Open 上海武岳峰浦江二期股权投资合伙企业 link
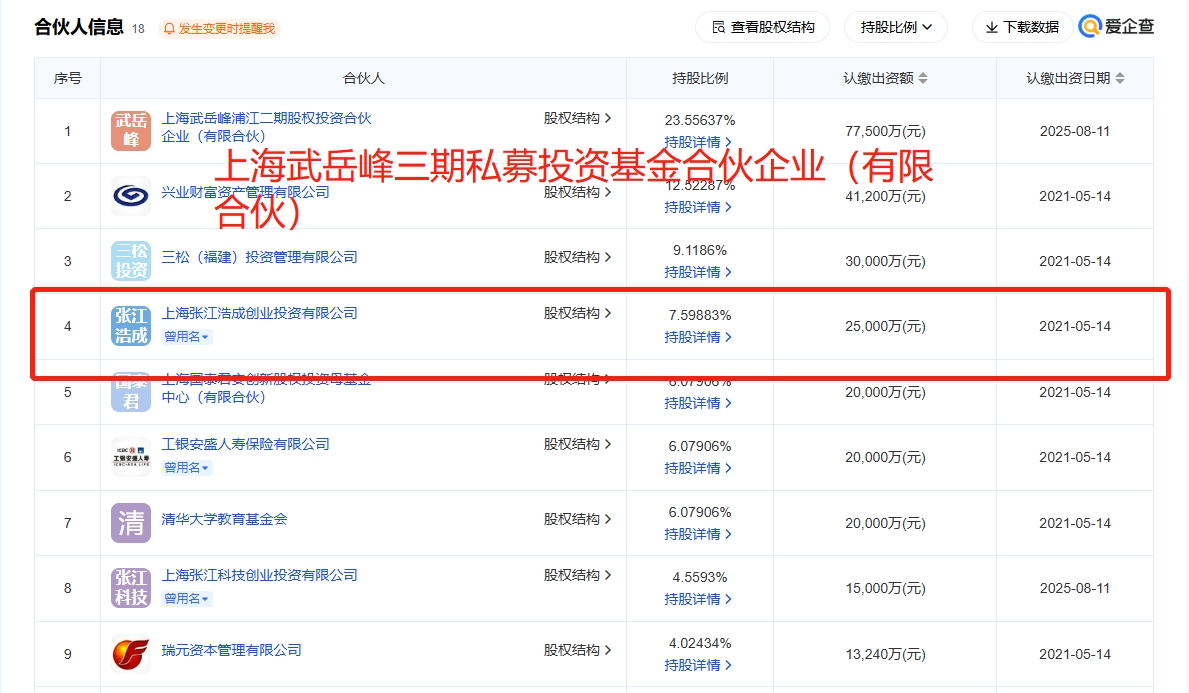The height and width of the screenshot is (693, 1189). 266,127
